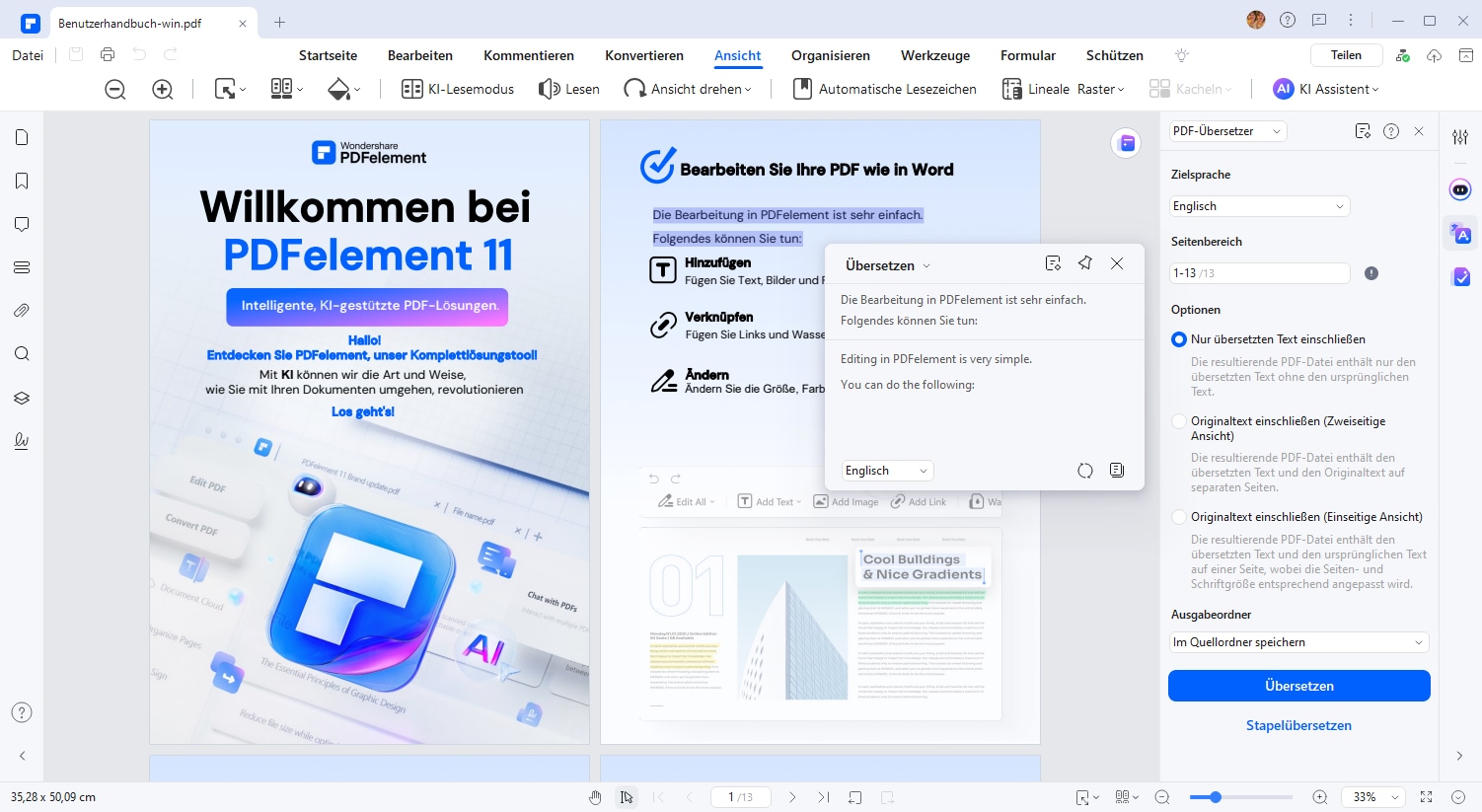Switch to the Organisieren tab

coord(831,55)
